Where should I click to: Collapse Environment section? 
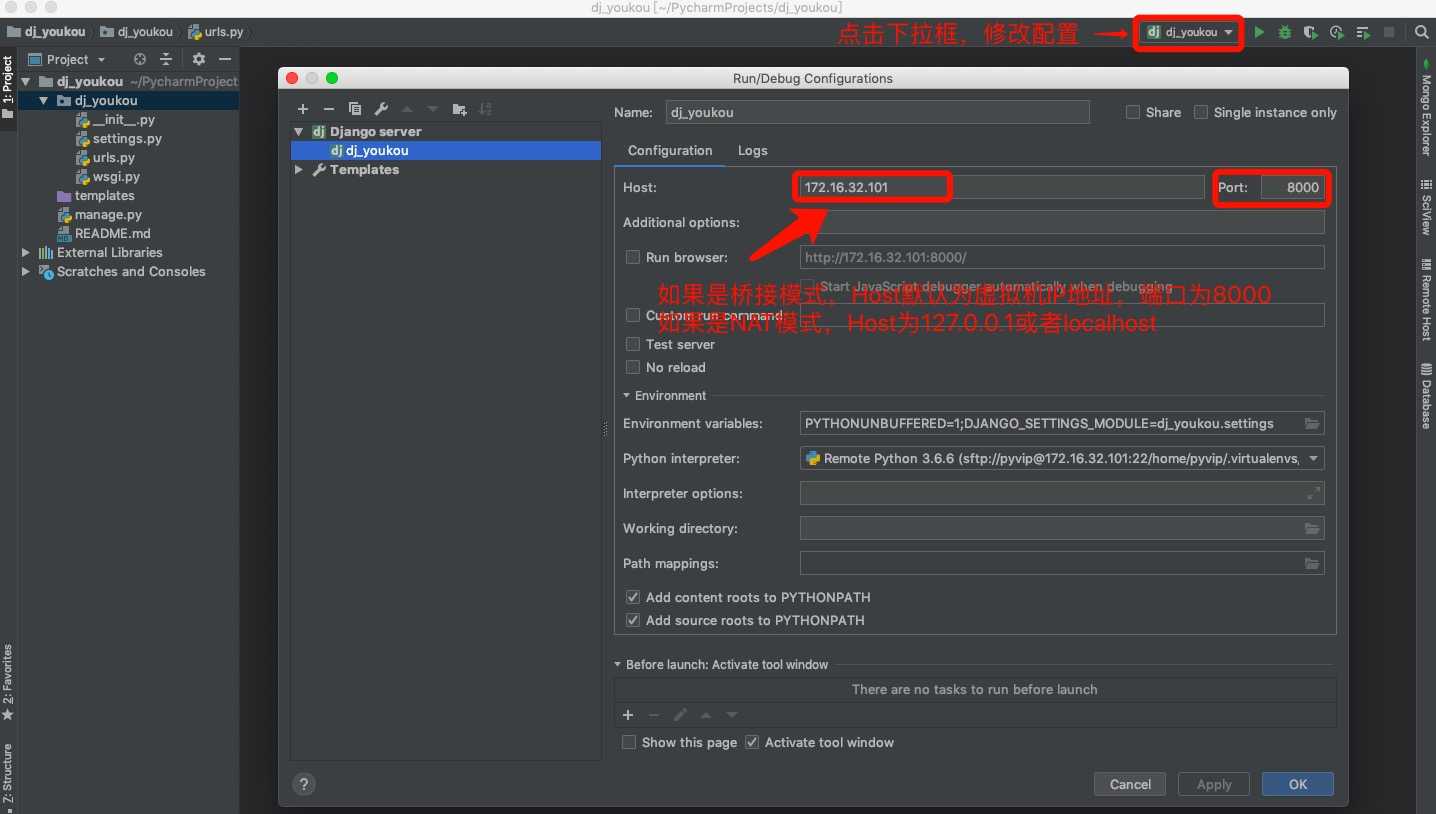tap(627, 396)
